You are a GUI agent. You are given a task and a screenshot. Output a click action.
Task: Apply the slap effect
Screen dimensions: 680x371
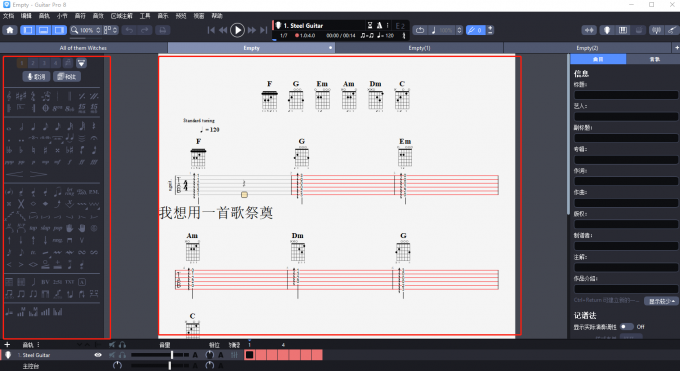coord(46,228)
